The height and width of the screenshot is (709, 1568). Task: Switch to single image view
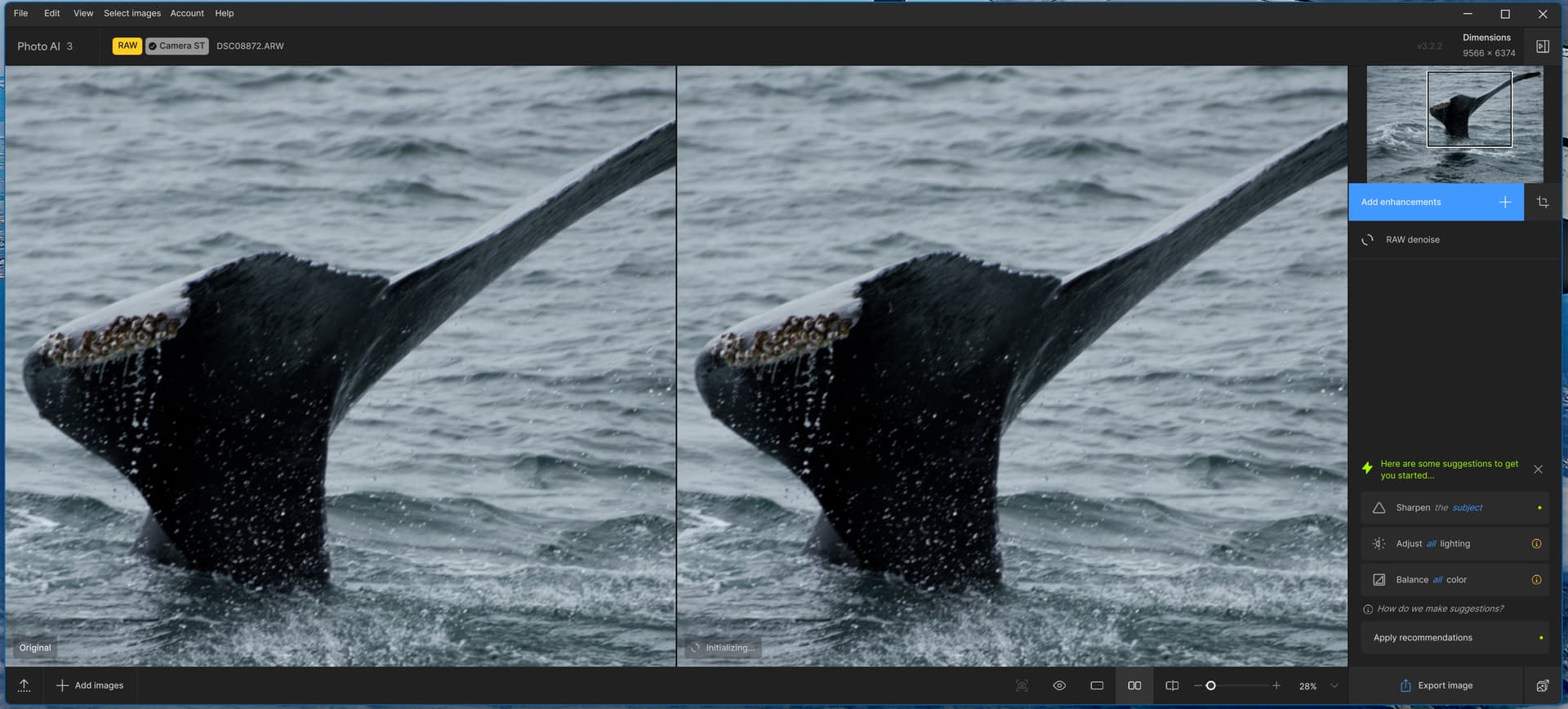[x=1097, y=685]
